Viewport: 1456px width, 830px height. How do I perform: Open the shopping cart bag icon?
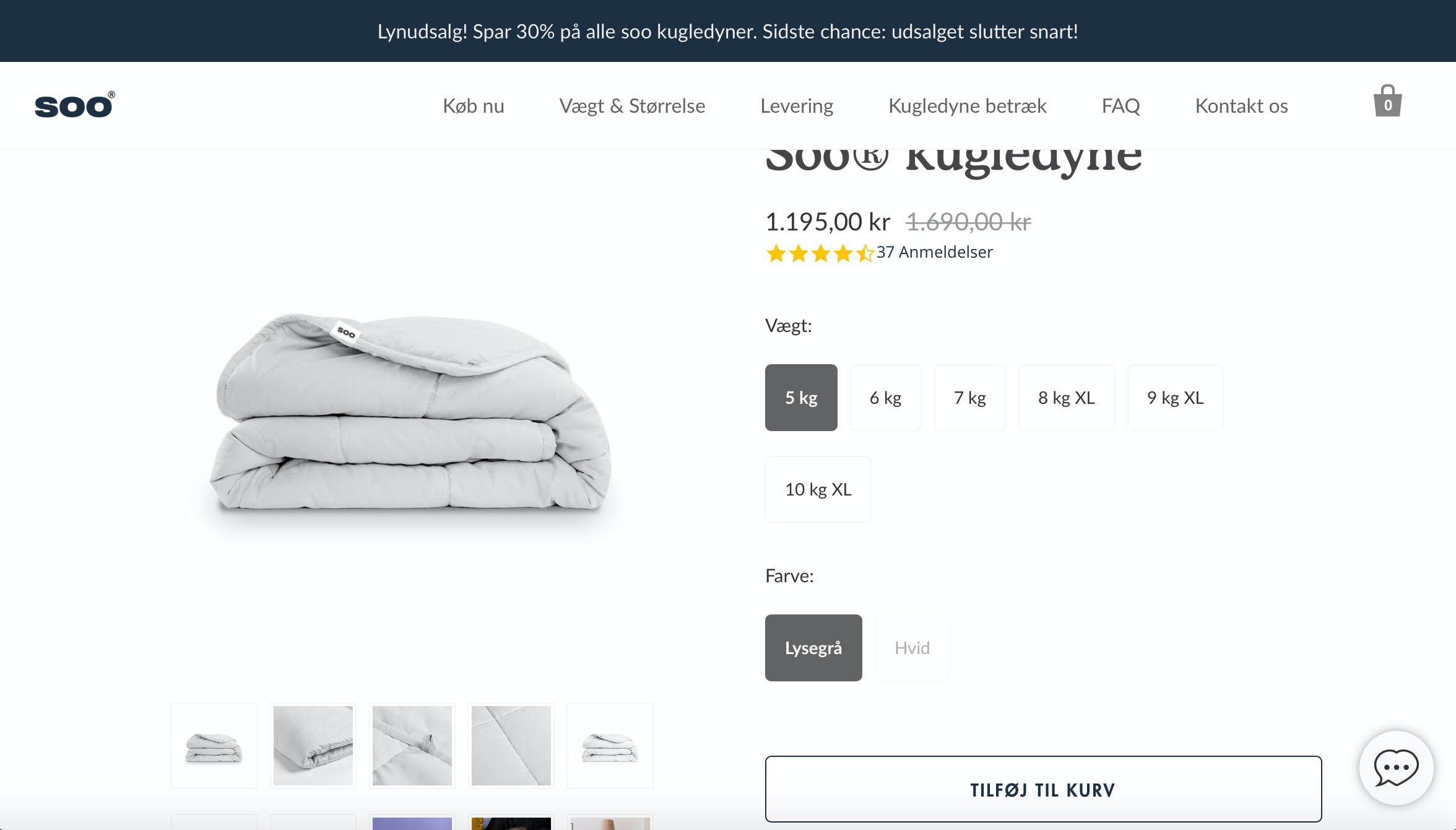coord(1387,102)
